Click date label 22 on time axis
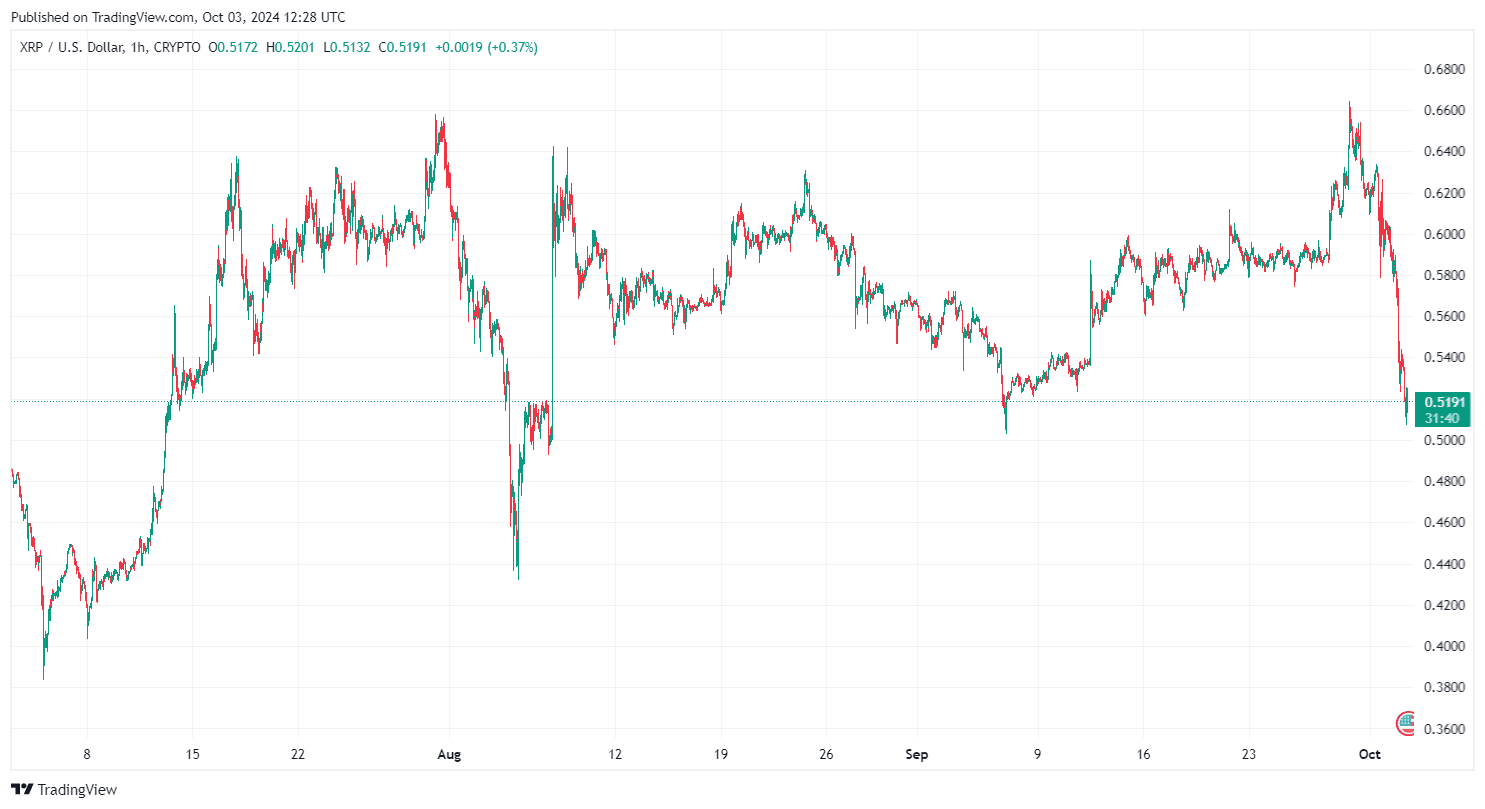Image resolution: width=1485 pixels, height=809 pixels. point(298,755)
